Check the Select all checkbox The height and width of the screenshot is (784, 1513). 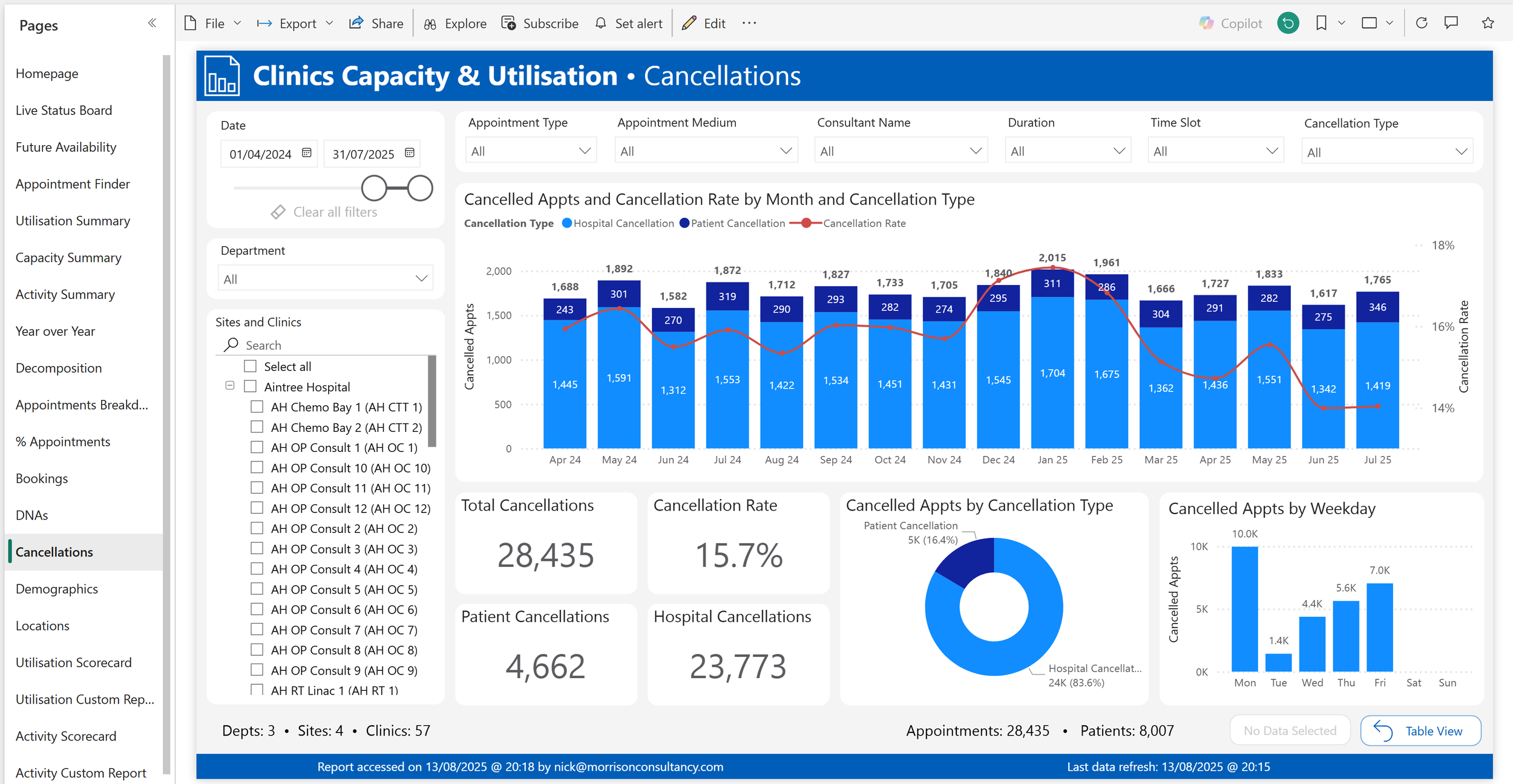click(x=250, y=367)
